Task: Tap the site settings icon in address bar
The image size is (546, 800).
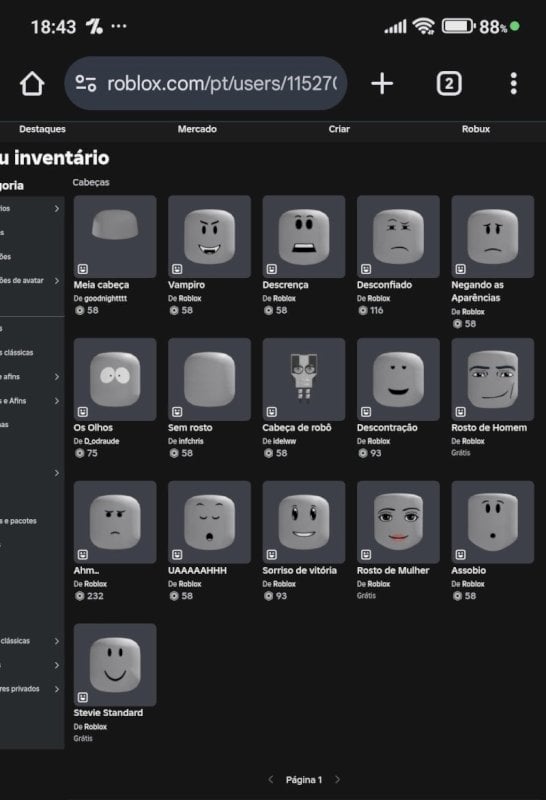Action: tap(86, 83)
